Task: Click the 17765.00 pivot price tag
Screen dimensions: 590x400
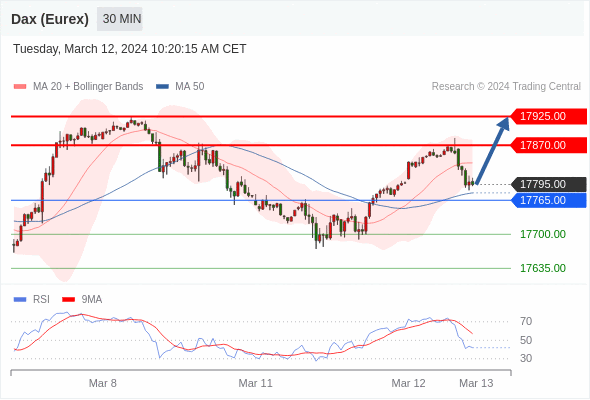Action: pos(548,200)
